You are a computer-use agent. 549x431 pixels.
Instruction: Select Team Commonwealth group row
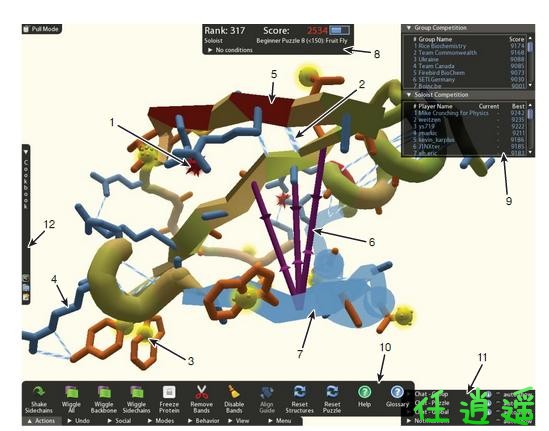pos(468,53)
